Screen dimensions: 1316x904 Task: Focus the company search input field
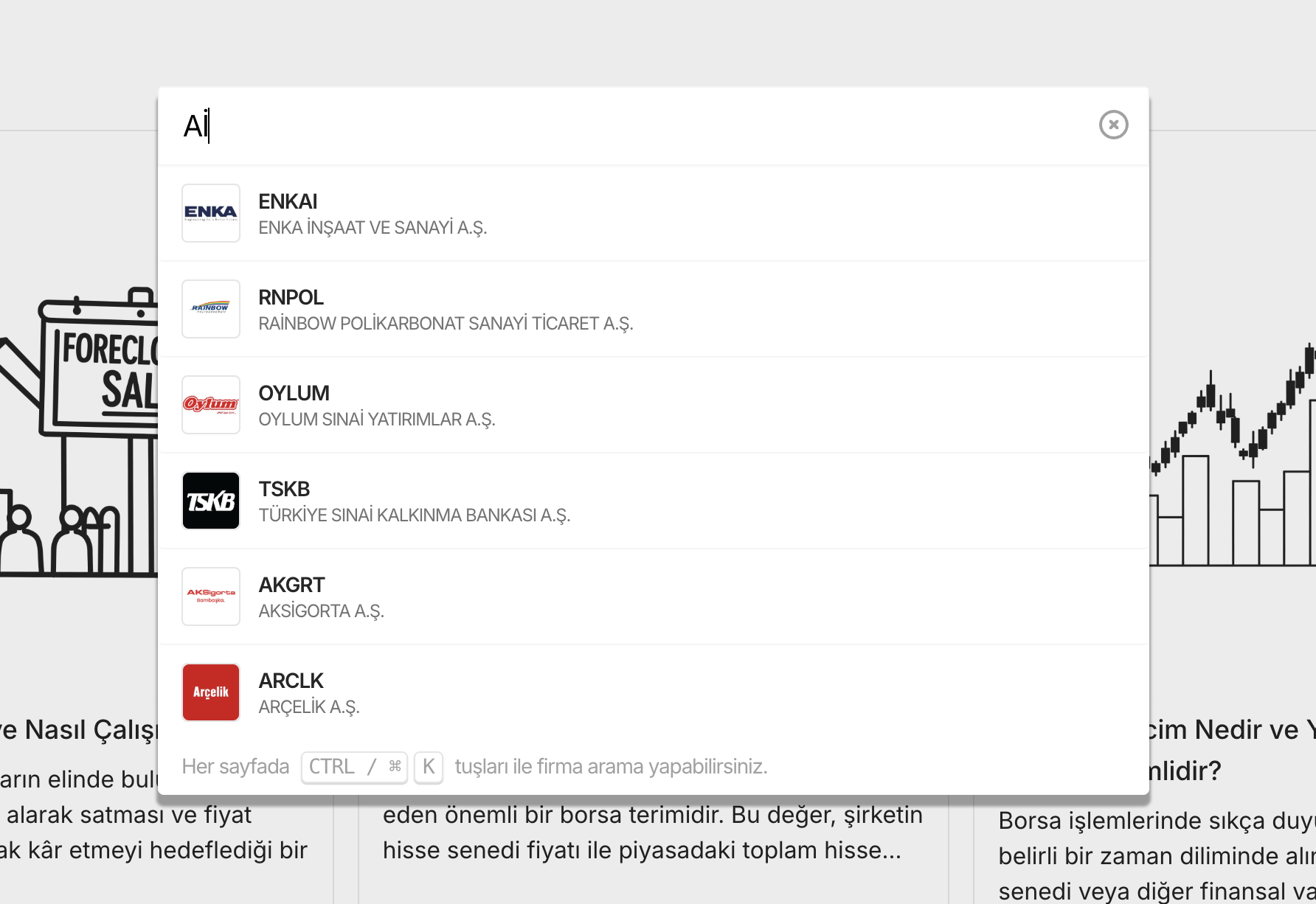627,126
